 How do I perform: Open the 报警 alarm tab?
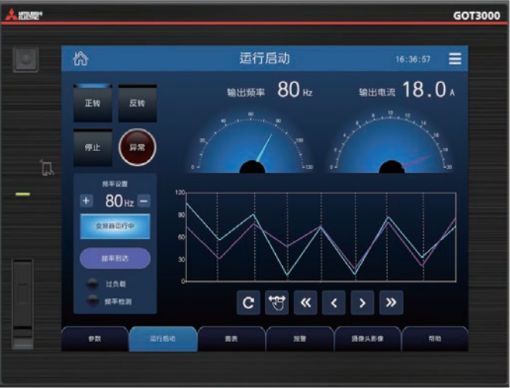(x=299, y=339)
